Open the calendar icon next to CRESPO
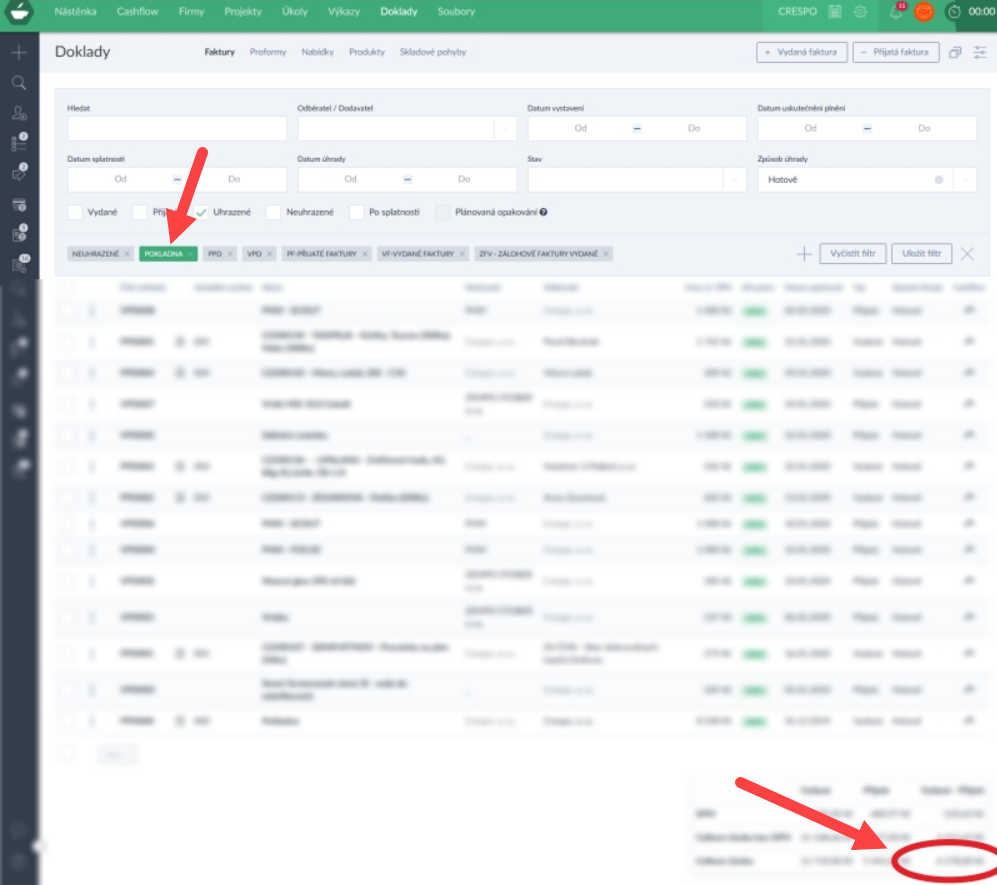Screen dimensions: 997x885 tap(834, 12)
